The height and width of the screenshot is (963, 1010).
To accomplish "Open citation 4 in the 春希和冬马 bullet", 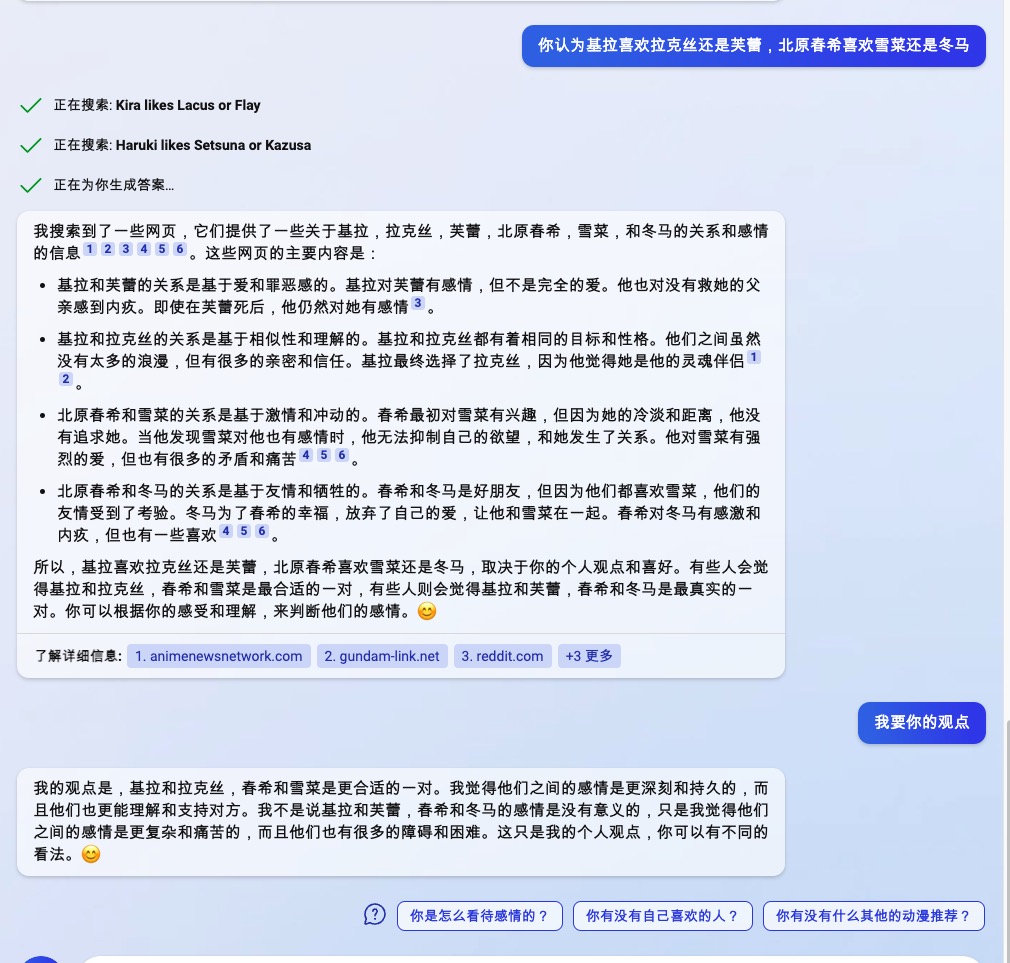I will [x=226, y=531].
